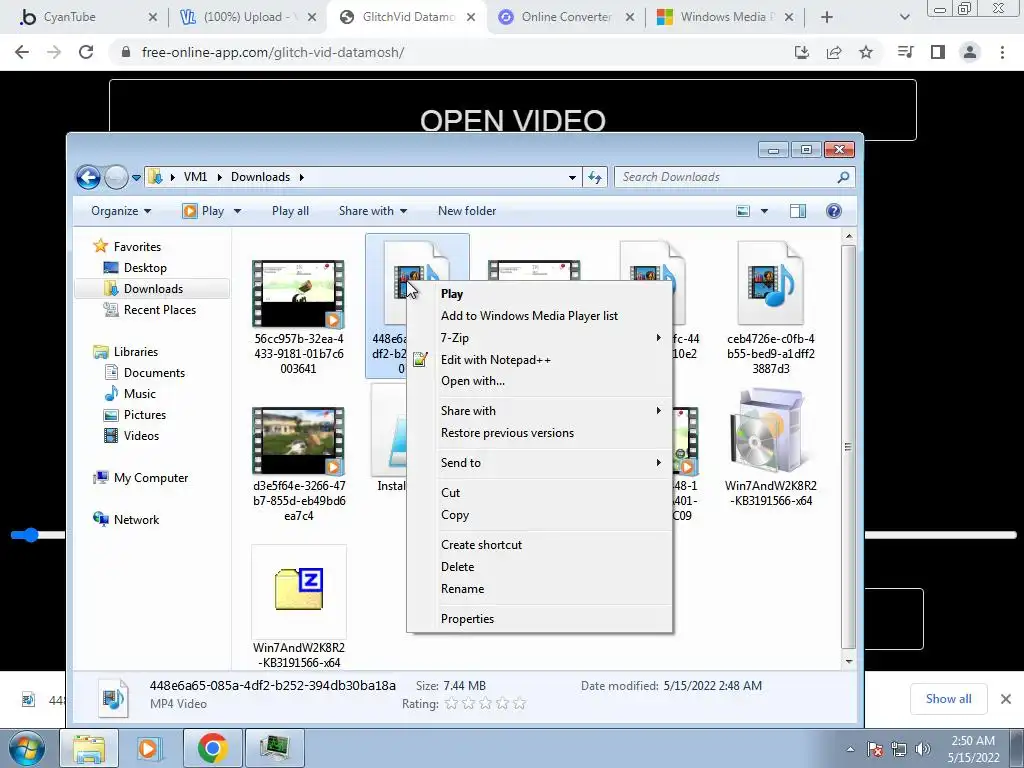Open the Send to submenu

[539, 463]
